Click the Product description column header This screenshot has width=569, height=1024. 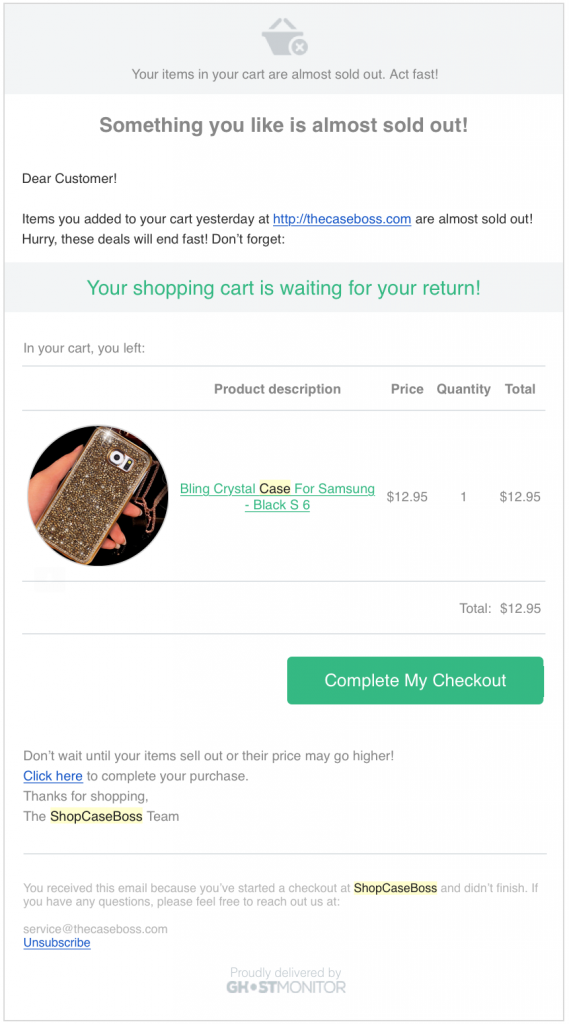coord(278,389)
